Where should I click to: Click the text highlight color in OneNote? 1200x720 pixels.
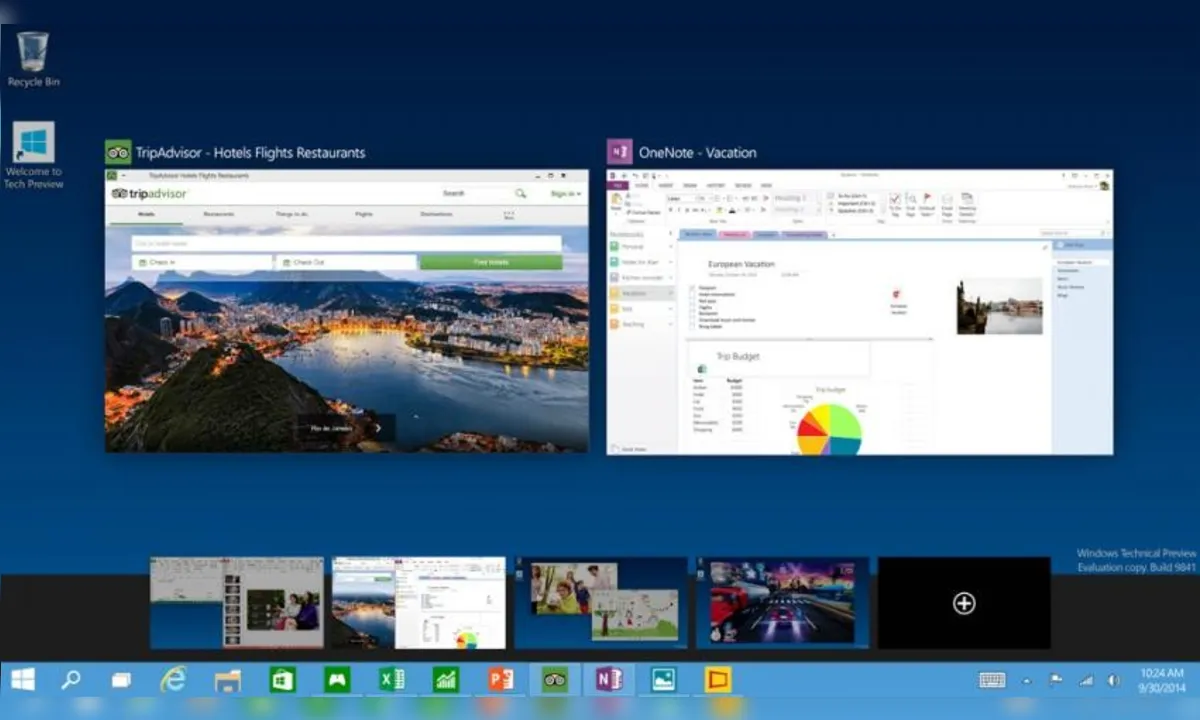pos(719,210)
